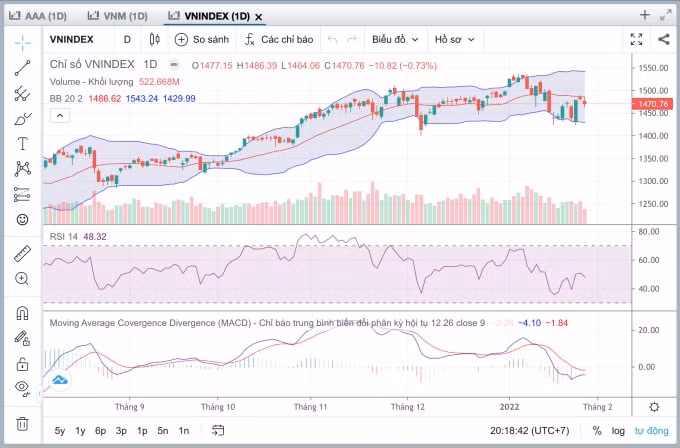
Task: Select the brush drawing tool
Action: click(22, 119)
